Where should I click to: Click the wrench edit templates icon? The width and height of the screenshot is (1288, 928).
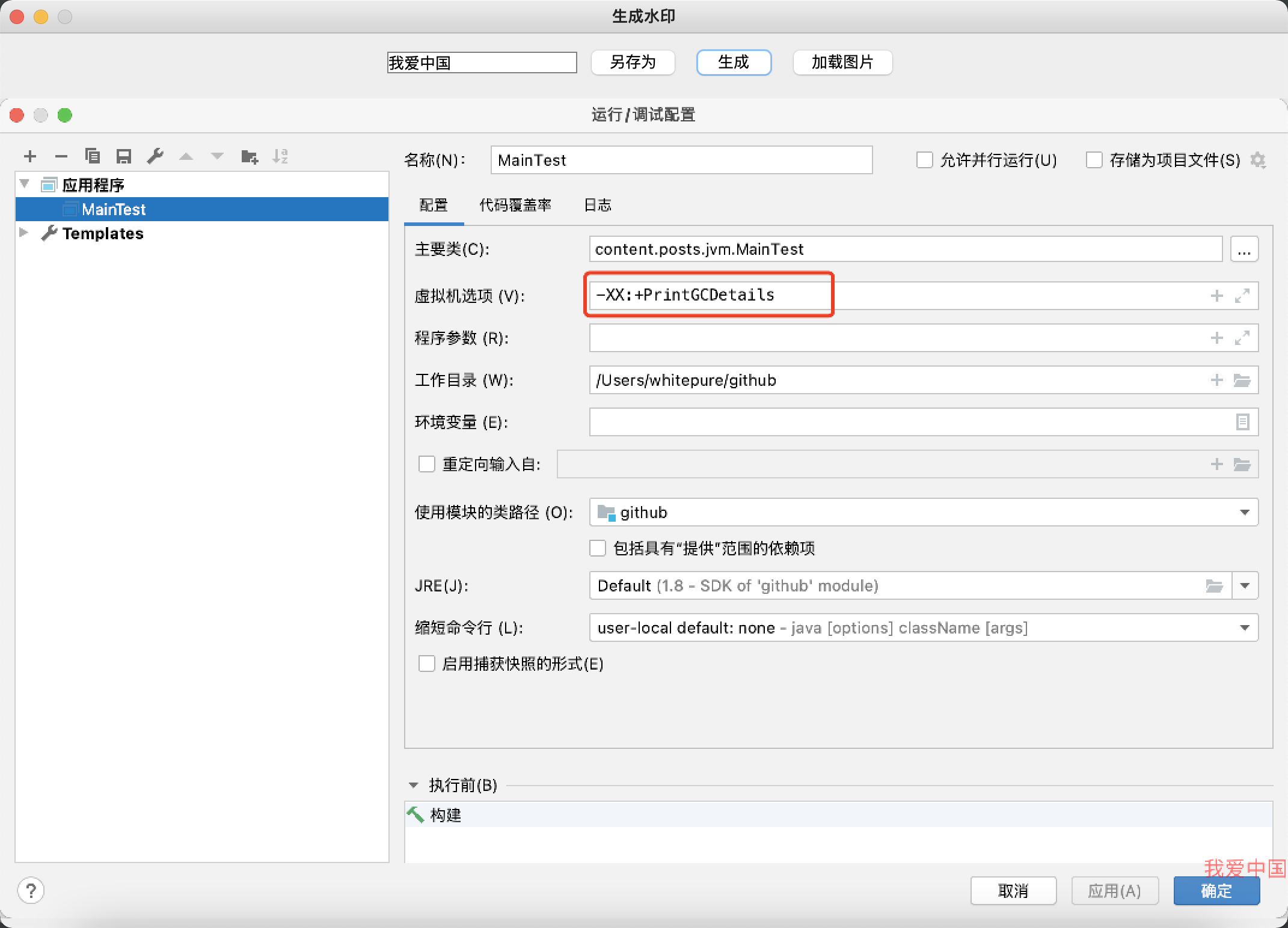pyautogui.click(x=155, y=157)
